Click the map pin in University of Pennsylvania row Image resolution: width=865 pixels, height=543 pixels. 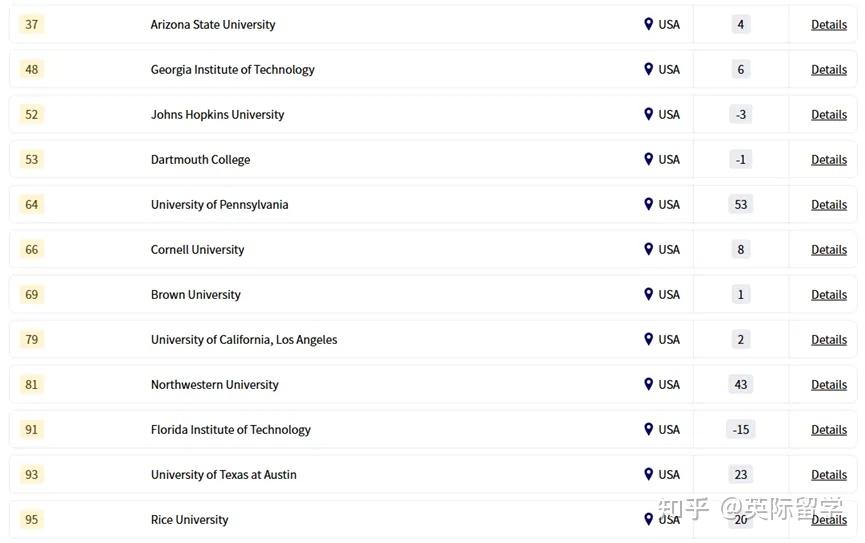pos(648,204)
